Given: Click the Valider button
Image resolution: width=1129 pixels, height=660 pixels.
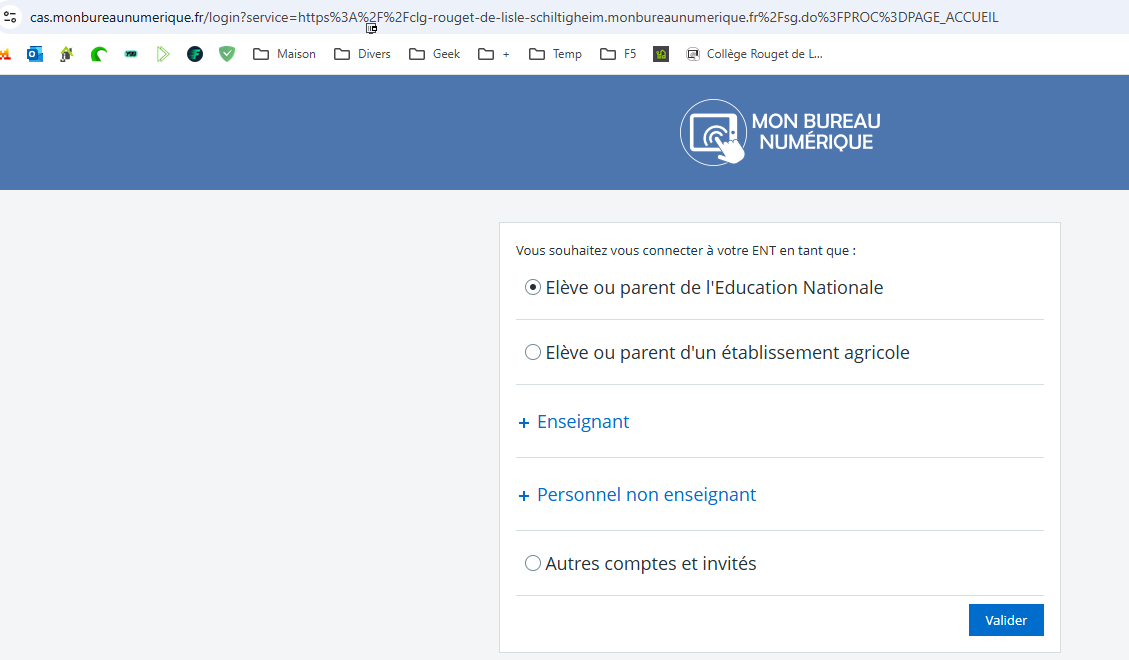Looking at the screenshot, I should tap(1006, 620).
